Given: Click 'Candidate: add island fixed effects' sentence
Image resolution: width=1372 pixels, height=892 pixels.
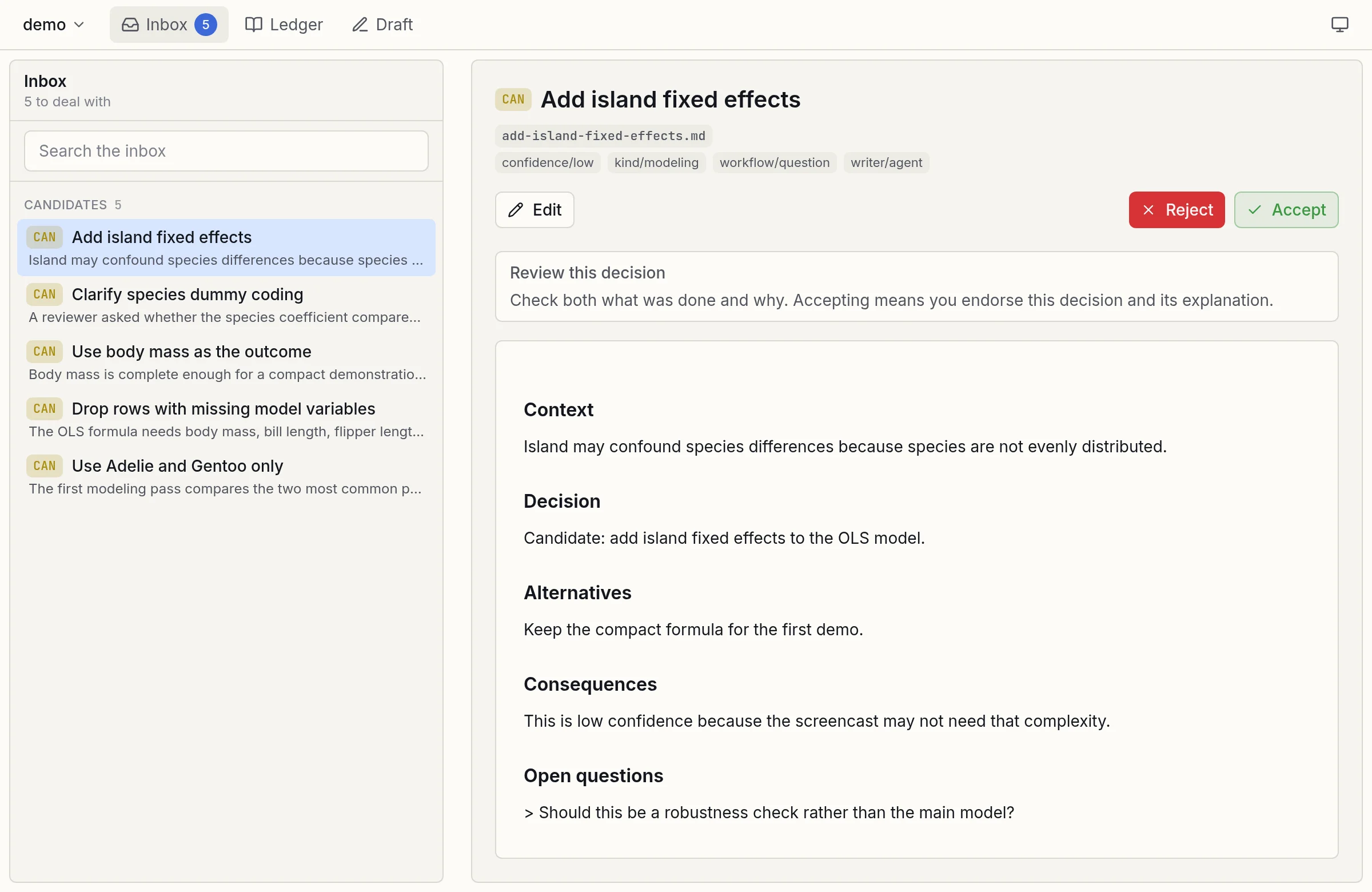Looking at the screenshot, I should pyautogui.click(x=724, y=538).
